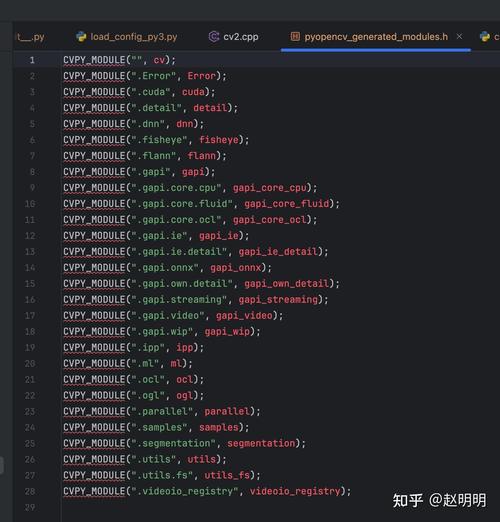Viewport: 500px width, 522px height.
Task: Click the ".ml" string on line 20
Action: pyautogui.click(x=145, y=364)
